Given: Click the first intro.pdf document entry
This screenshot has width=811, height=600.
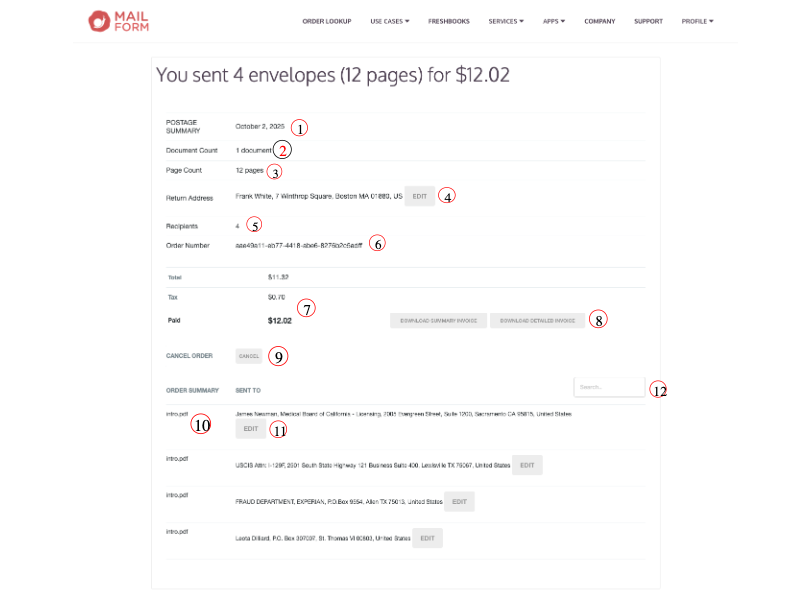Looking at the screenshot, I should 177,413.
